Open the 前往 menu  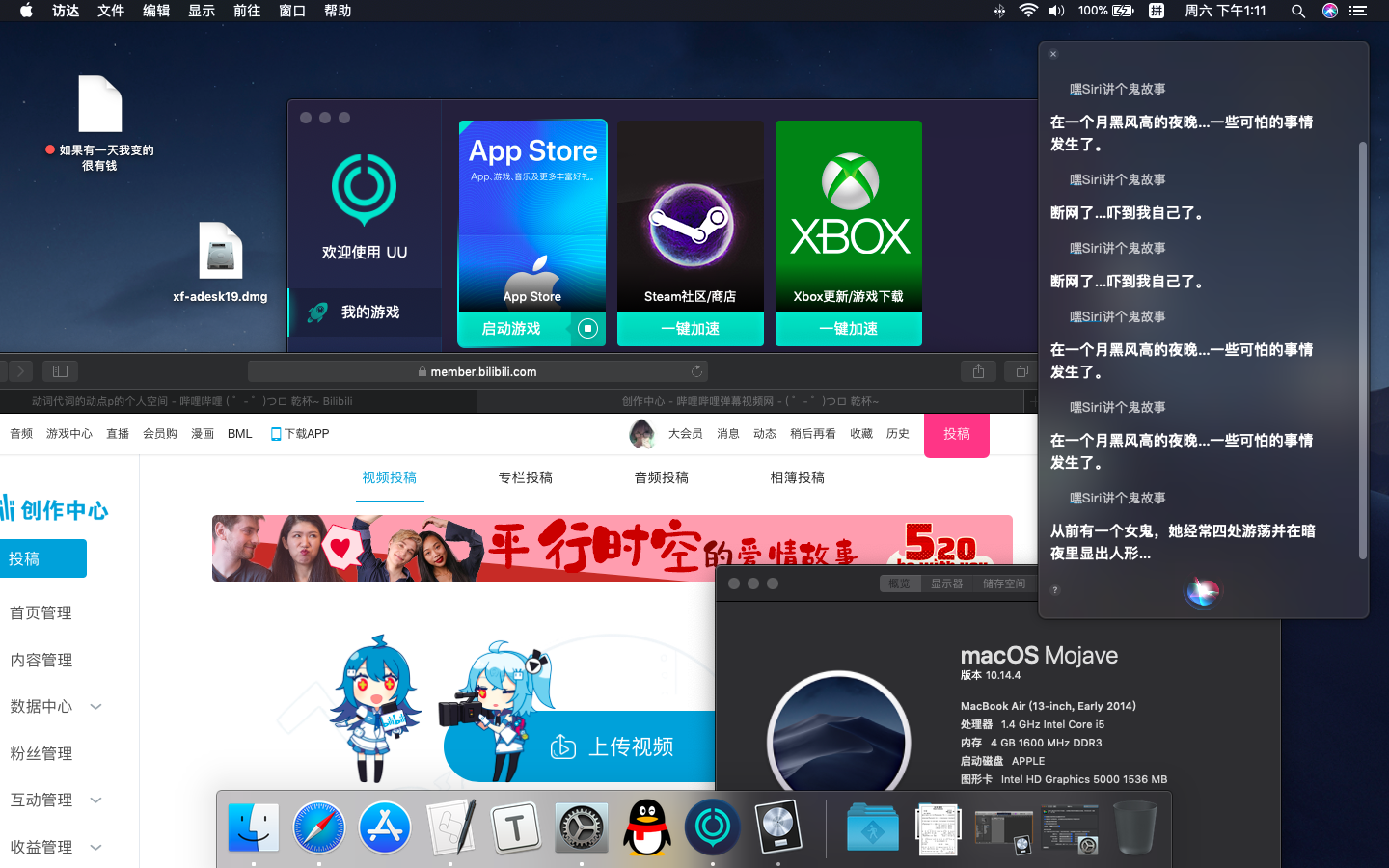point(247,11)
